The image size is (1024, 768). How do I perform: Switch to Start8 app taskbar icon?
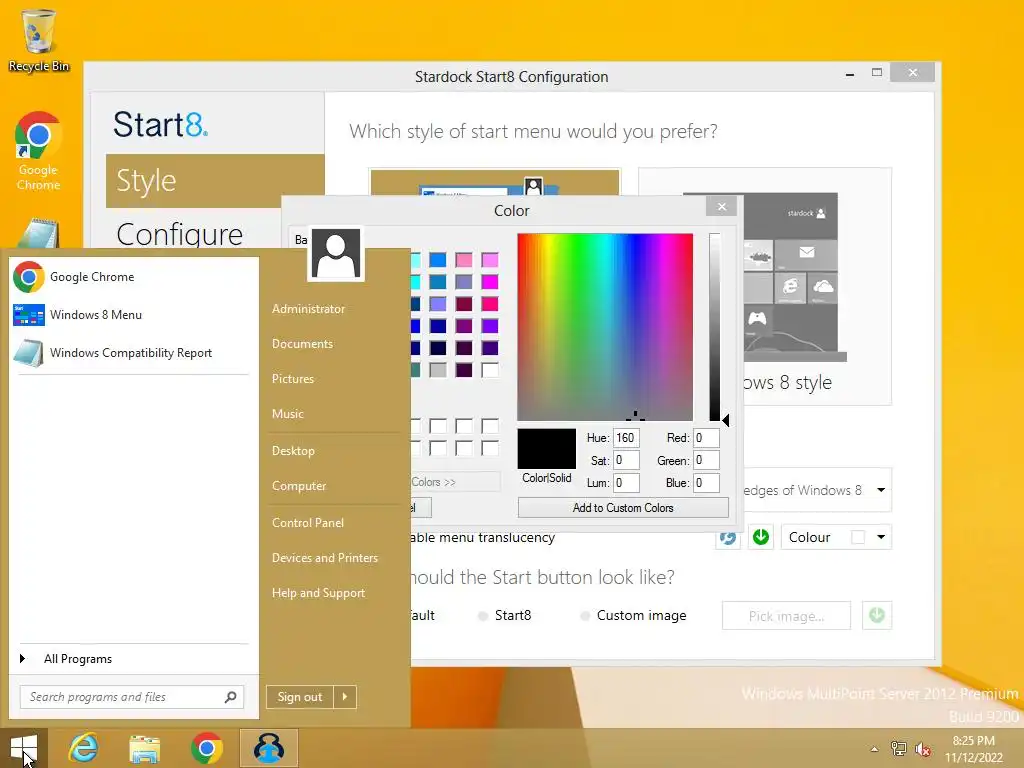tap(269, 748)
